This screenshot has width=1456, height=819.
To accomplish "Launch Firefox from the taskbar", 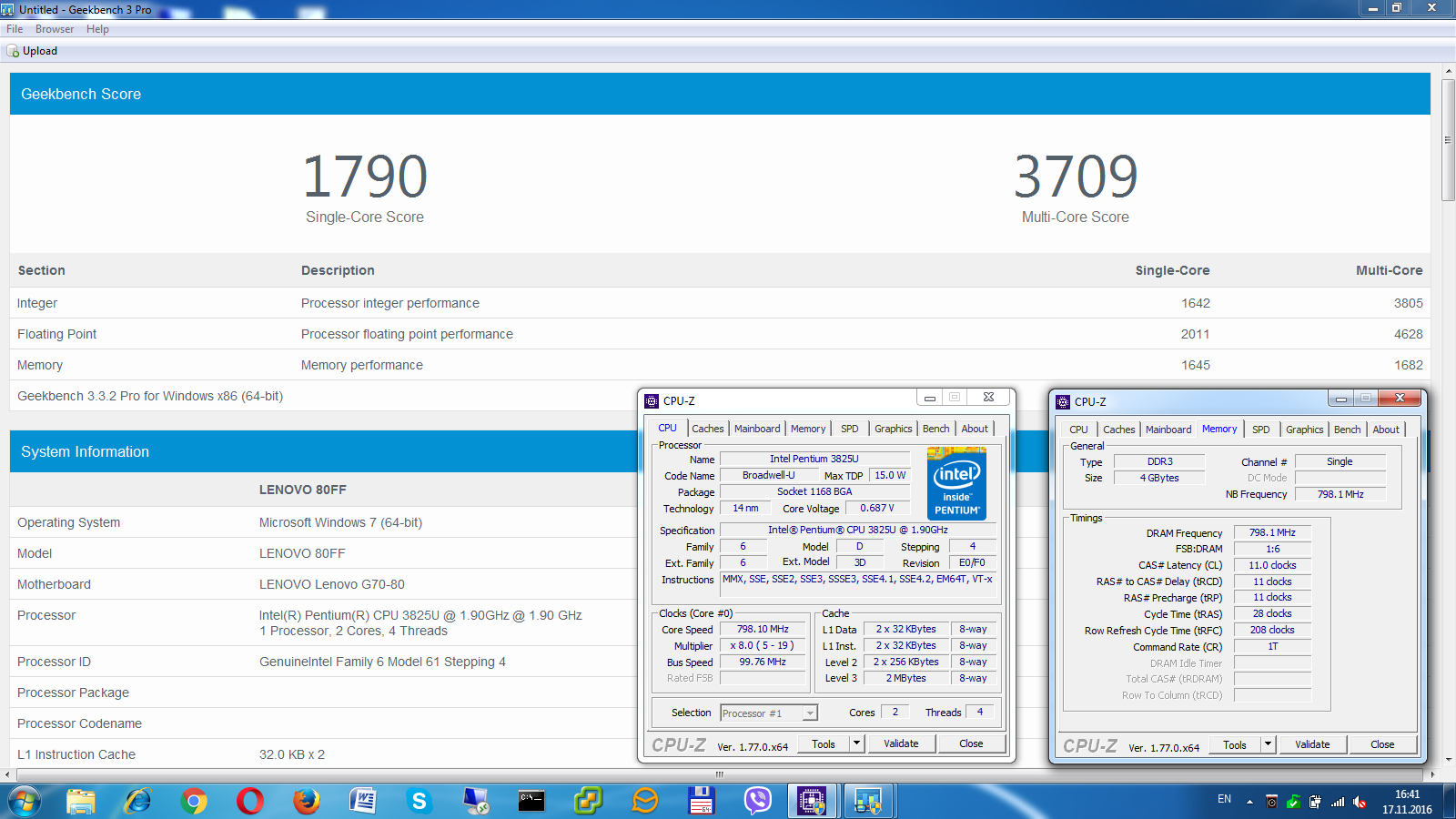I will coord(307,801).
